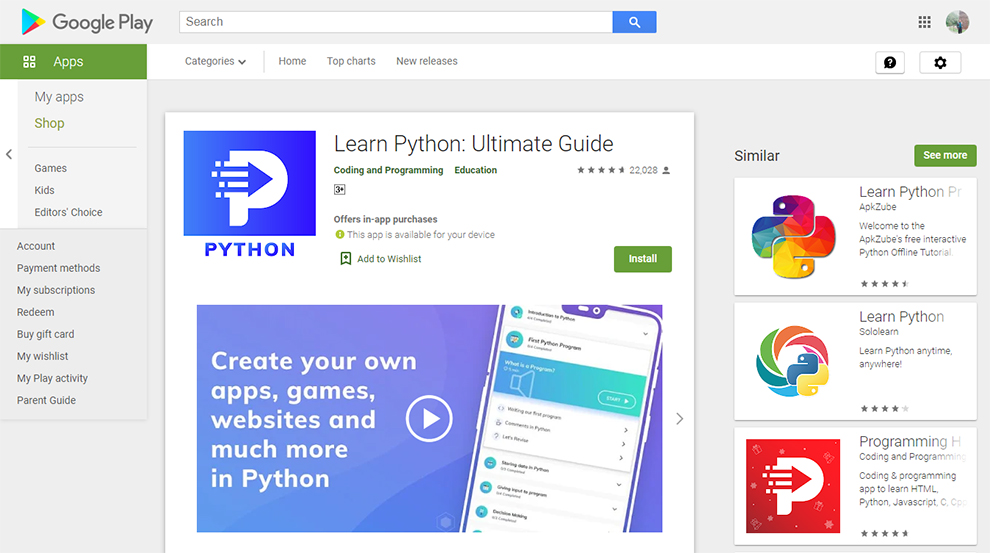Click the Sololearn developer name
This screenshot has width=990, height=553.
[x=878, y=332]
